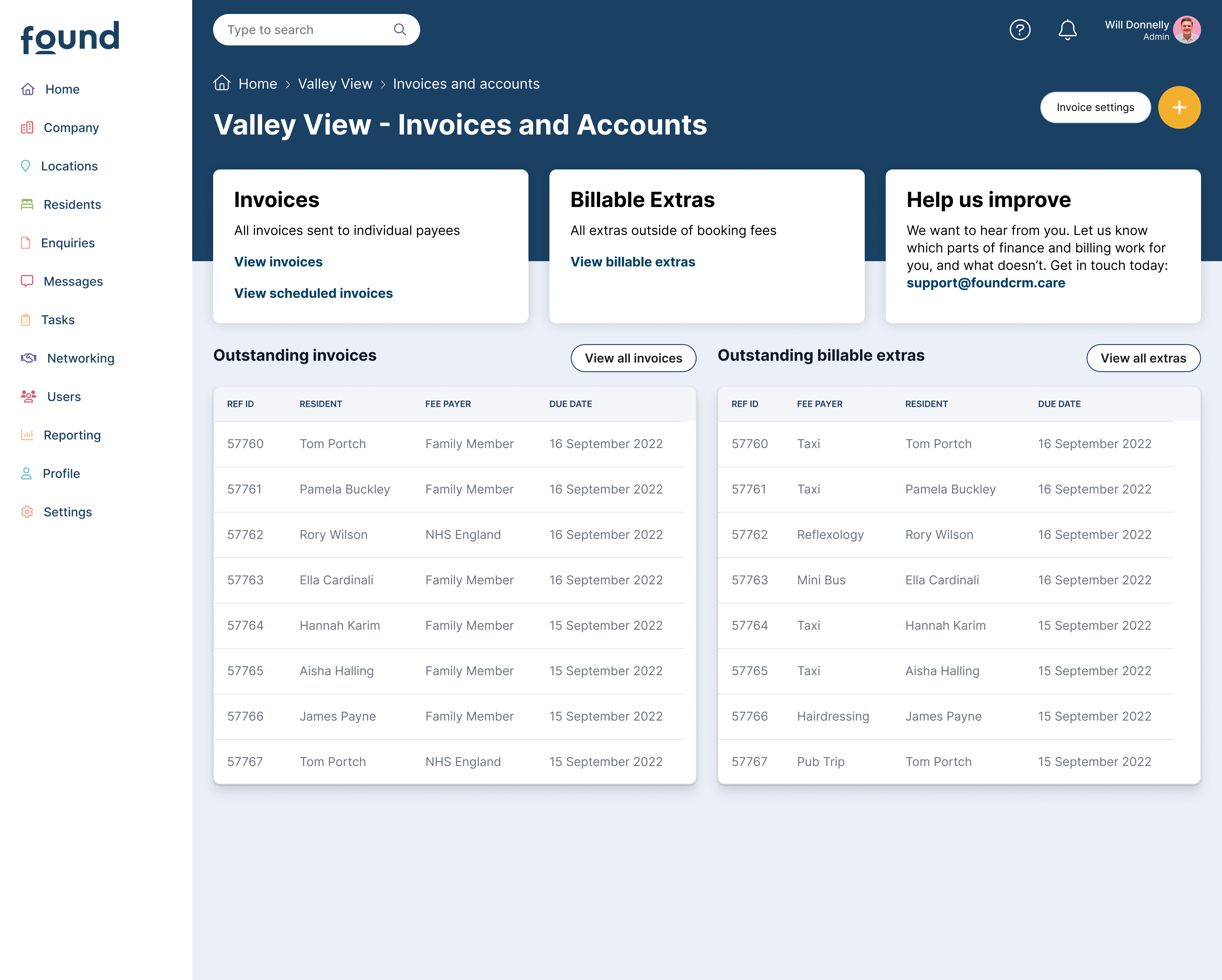
Task: Click the help question mark icon
Action: [1020, 29]
